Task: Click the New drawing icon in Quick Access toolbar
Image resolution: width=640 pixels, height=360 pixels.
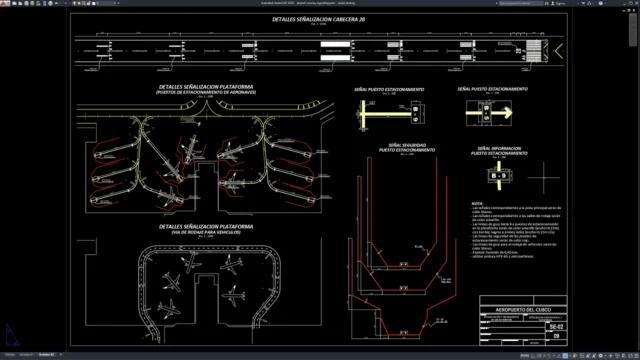Action: [14, 3]
